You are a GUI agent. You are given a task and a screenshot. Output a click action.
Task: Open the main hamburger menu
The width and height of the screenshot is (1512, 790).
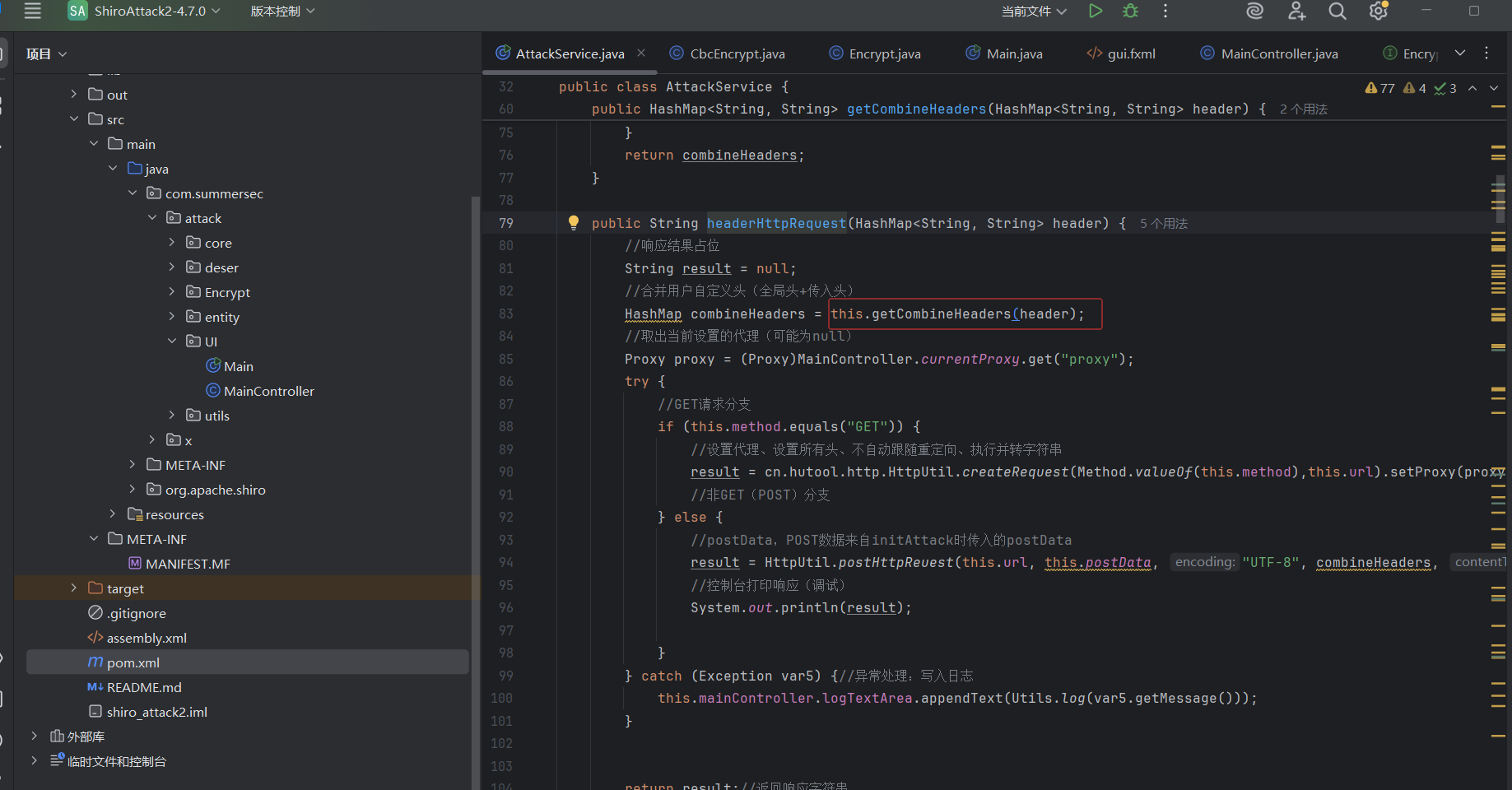point(33,12)
